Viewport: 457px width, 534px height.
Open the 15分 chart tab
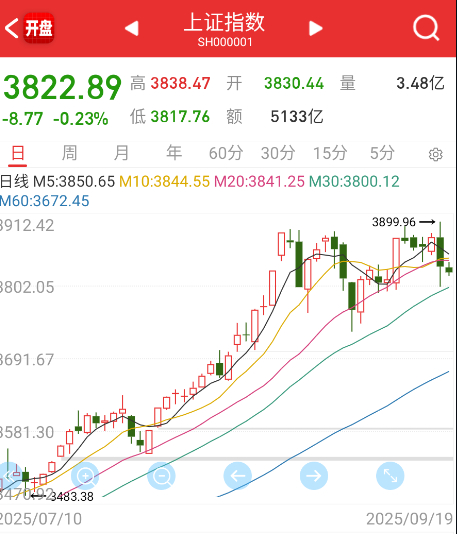pos(330,153)
